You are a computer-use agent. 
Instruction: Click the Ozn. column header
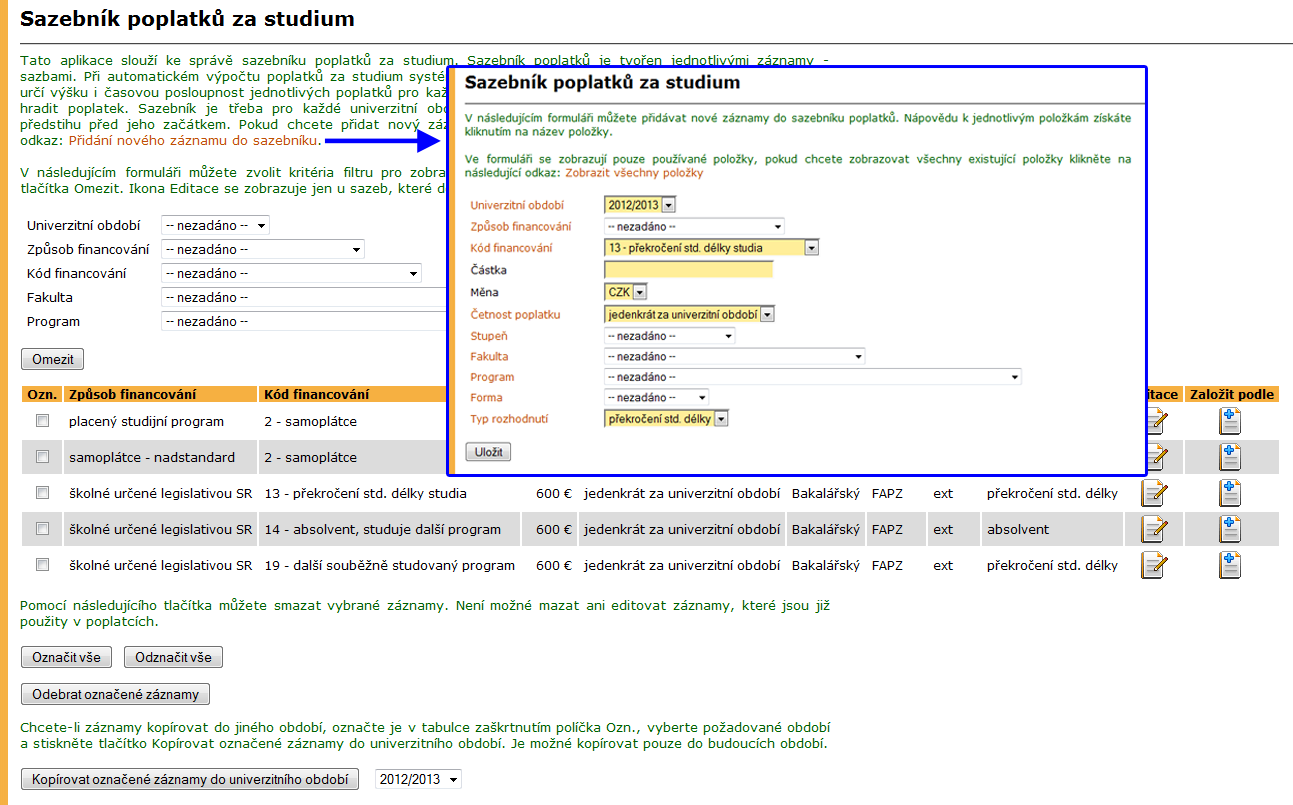tap(42, 394)
